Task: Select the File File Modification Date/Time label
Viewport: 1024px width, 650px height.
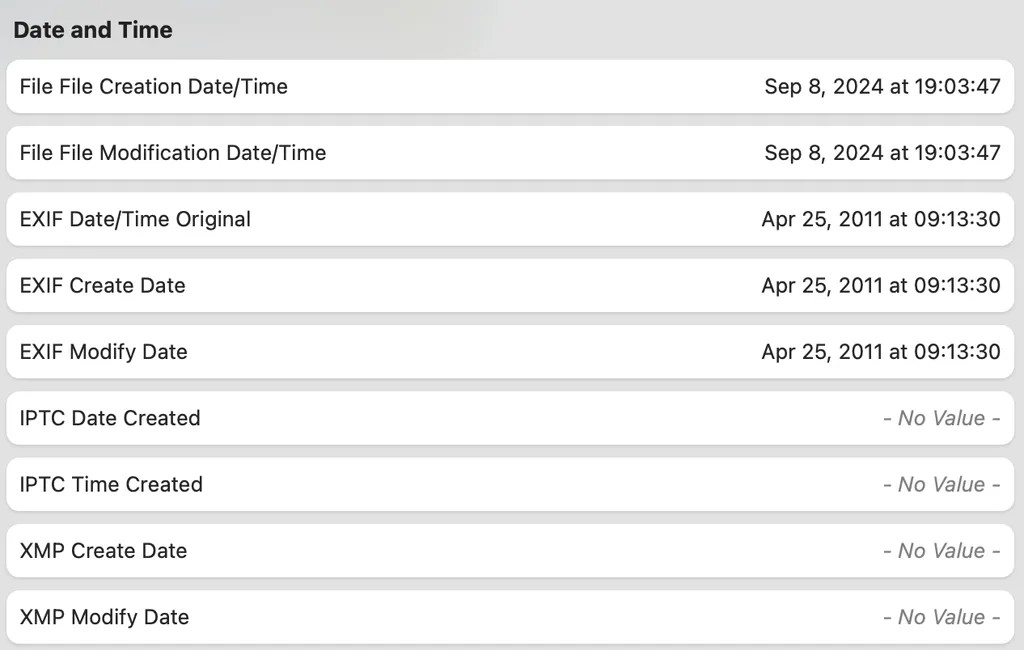Action: pyautogui.click(x=173, y=153)
